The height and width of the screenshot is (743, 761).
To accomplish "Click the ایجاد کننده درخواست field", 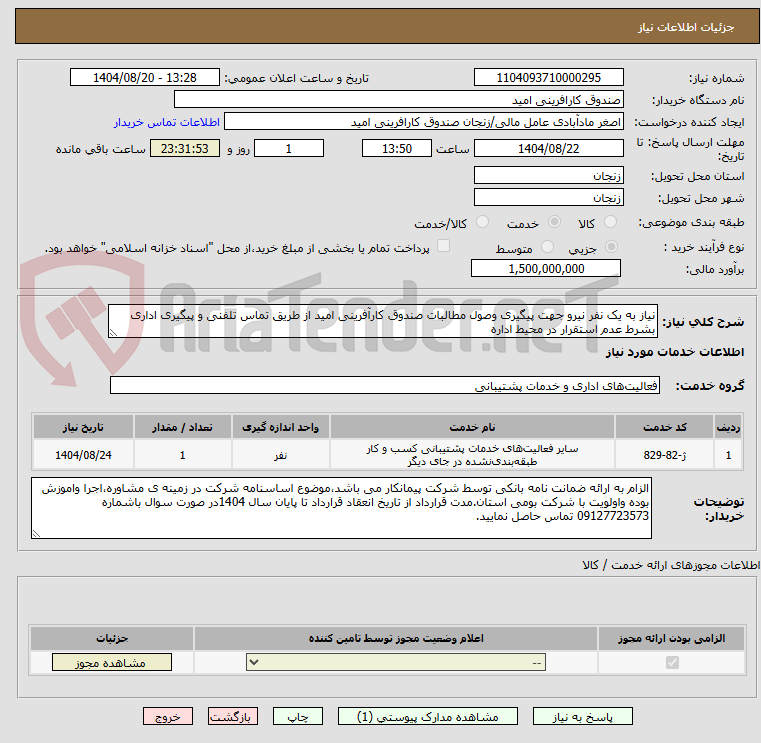I will (424, 122).
